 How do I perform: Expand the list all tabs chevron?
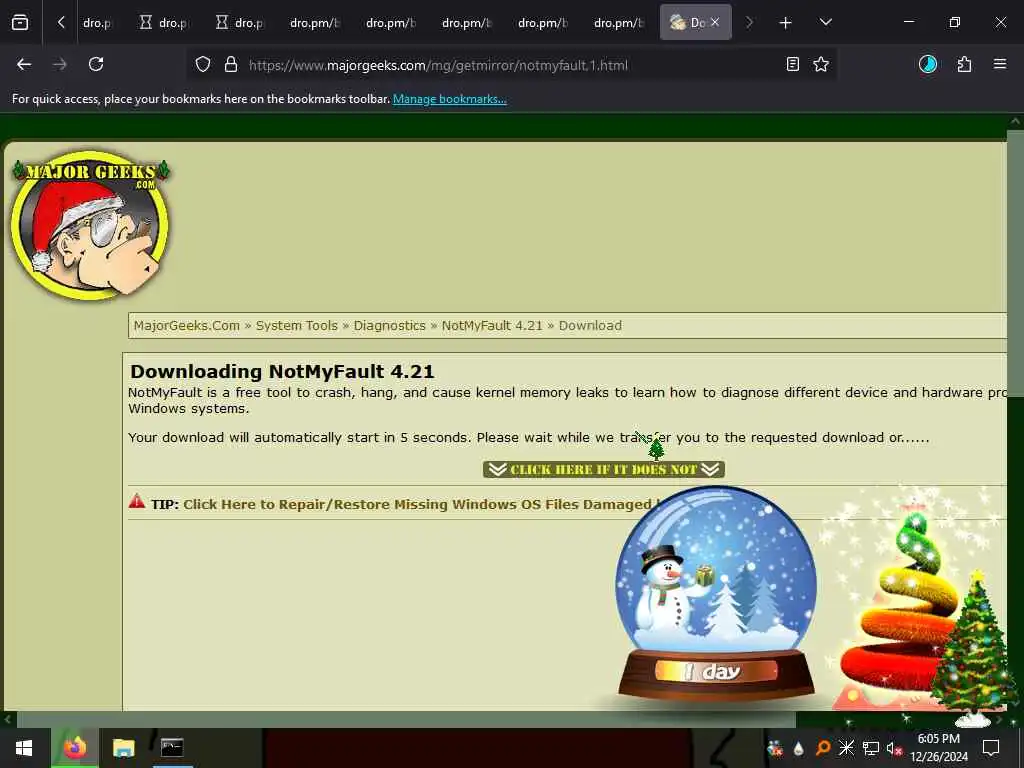pos(825,22)
